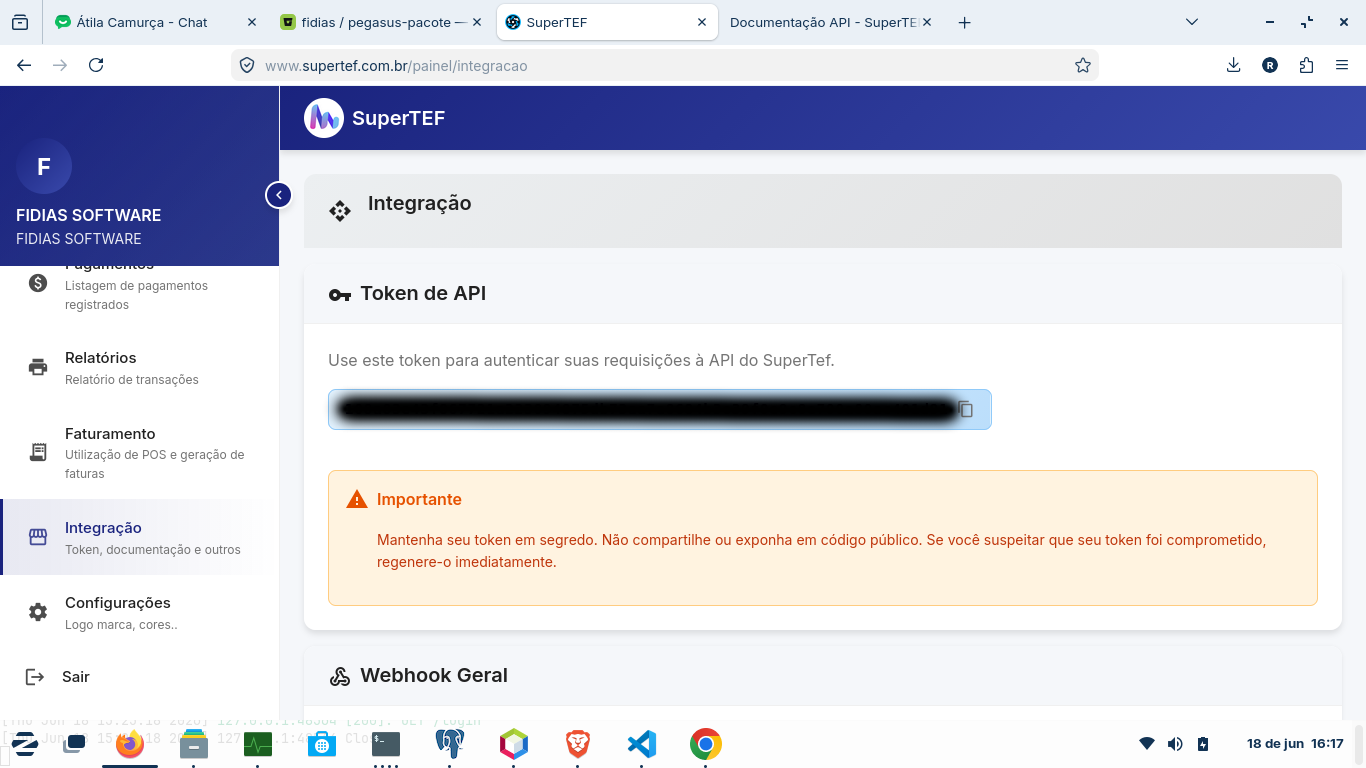The width and height of the screenshot is (1366, 768).
Task: Open the browser account R icon
Action: [x=1270, y=65]
